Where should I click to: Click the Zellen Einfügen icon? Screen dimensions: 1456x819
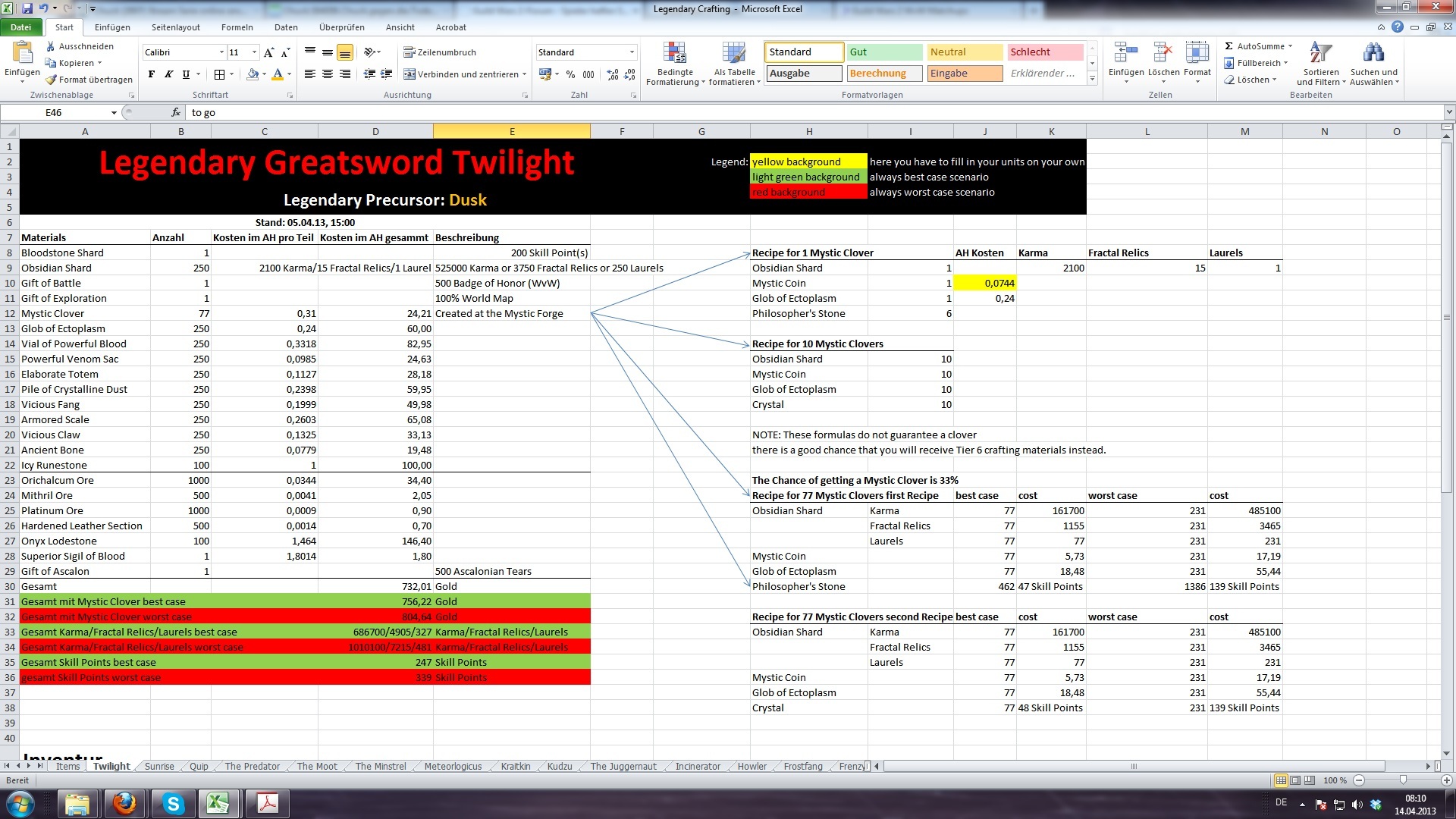(1126, 52)
